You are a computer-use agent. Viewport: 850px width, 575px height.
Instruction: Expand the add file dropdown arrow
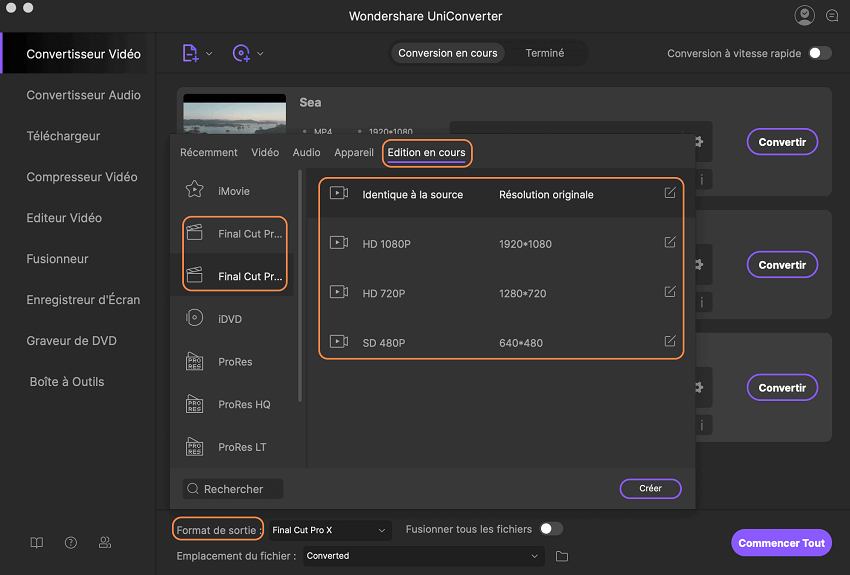pos(209,54)
